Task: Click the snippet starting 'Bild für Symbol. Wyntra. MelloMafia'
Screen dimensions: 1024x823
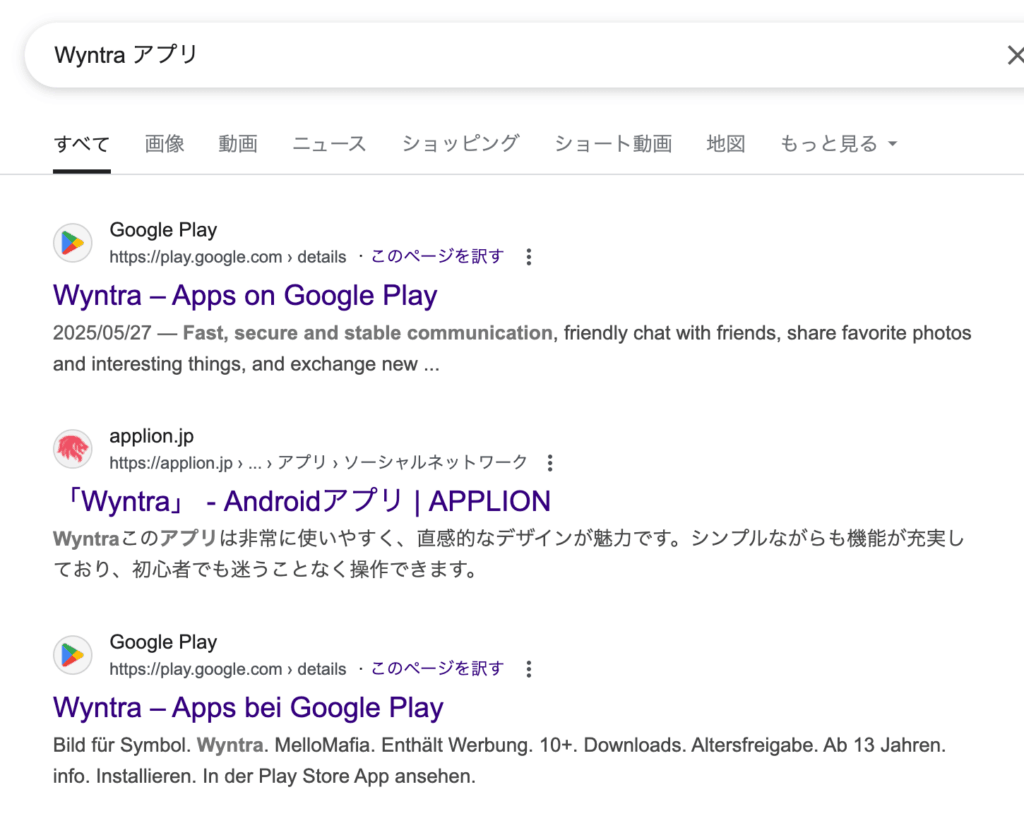Action: coord(500,760)
